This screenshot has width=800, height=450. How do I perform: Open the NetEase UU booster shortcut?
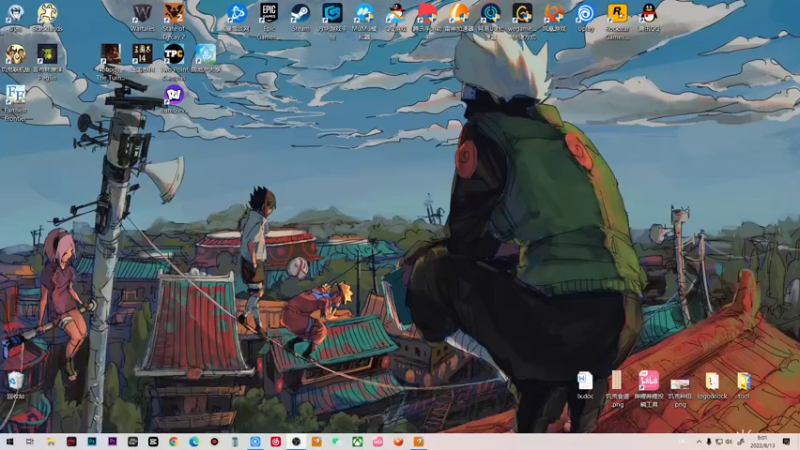coord(490,21)
